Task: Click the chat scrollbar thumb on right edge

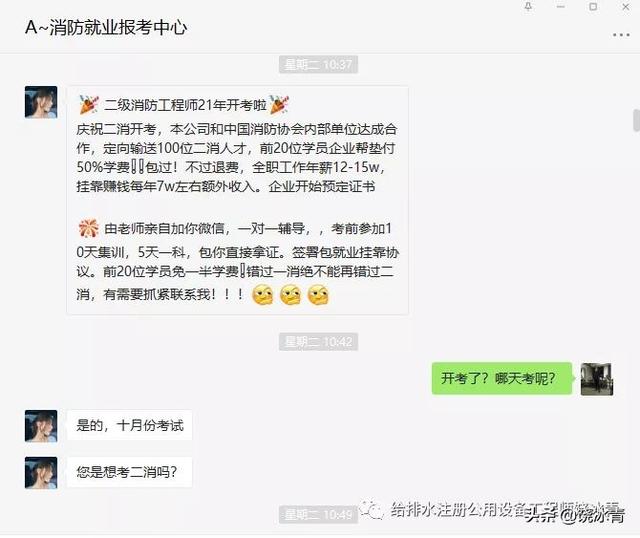Action: pos(636,120)
